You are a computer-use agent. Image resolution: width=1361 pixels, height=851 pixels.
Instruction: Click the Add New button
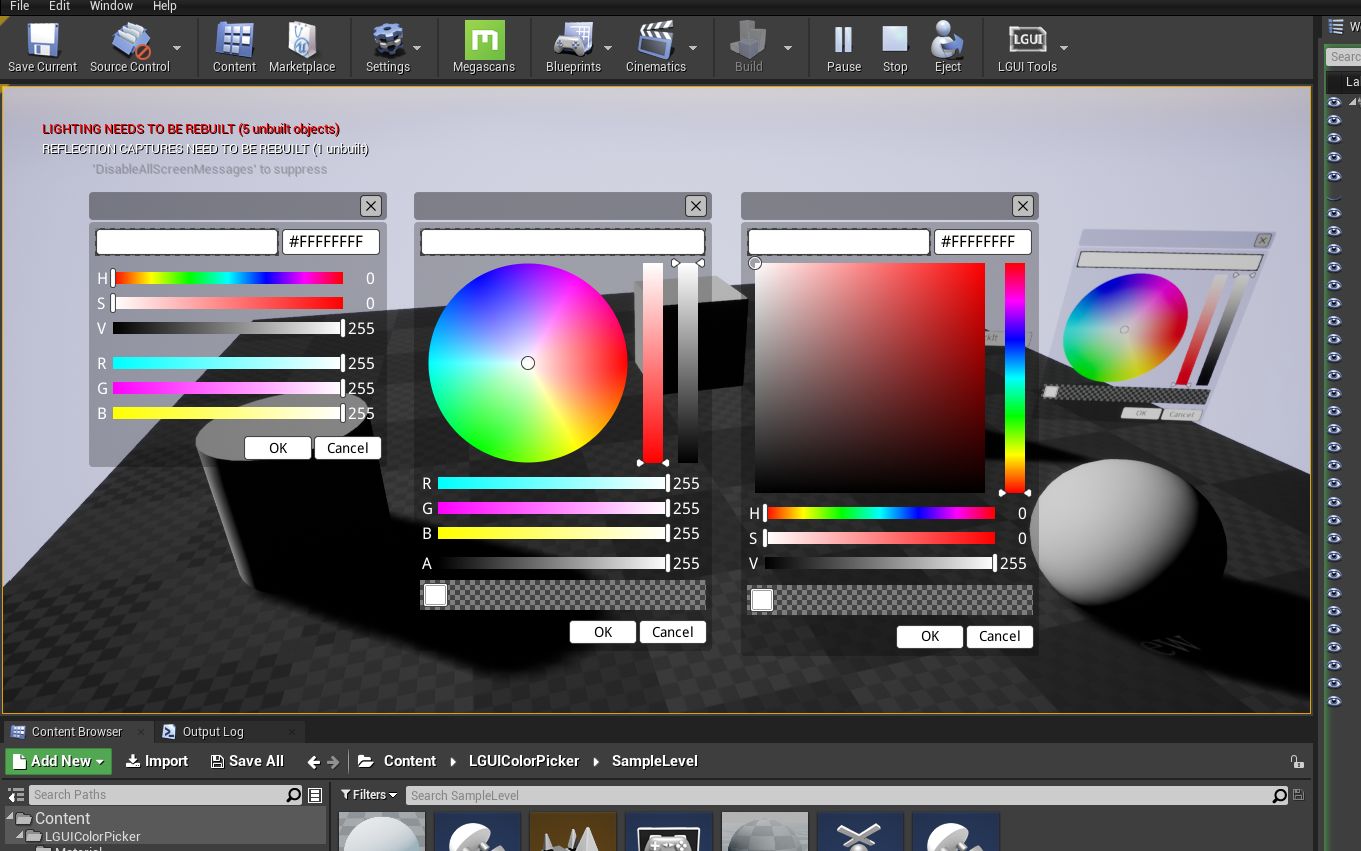59,761
